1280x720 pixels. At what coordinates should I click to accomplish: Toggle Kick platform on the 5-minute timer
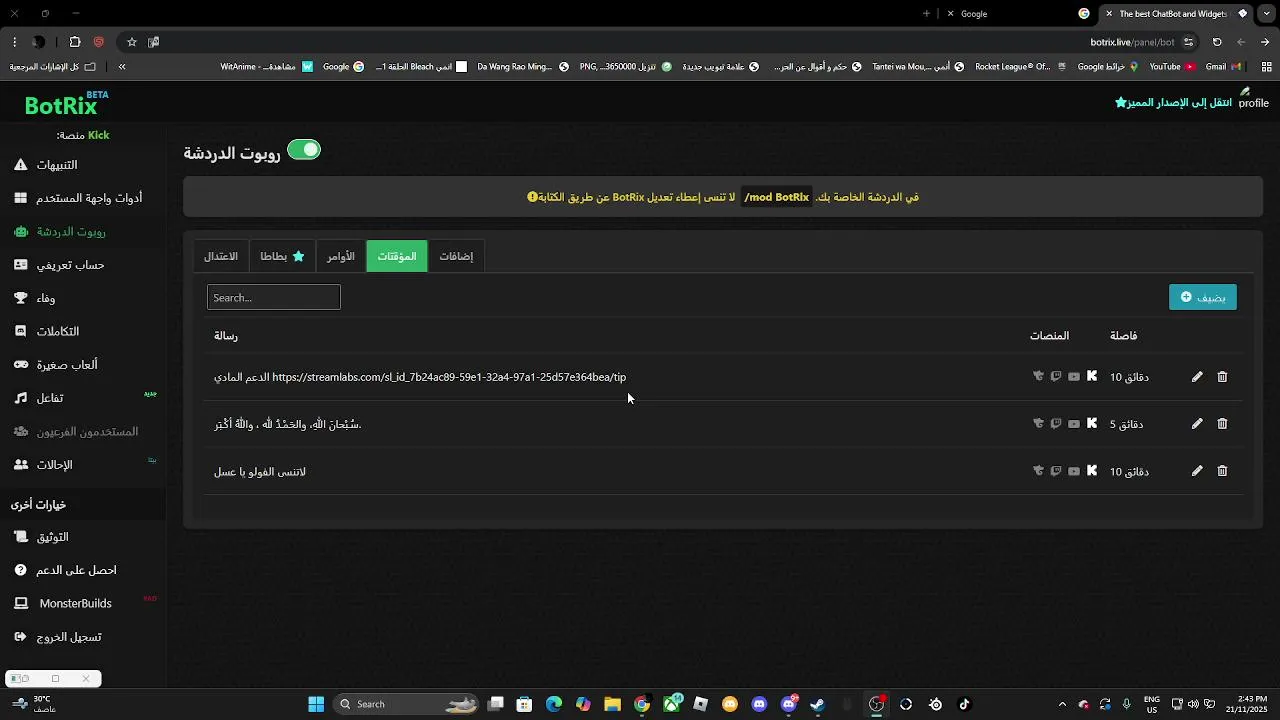[x=1092, y=424]
